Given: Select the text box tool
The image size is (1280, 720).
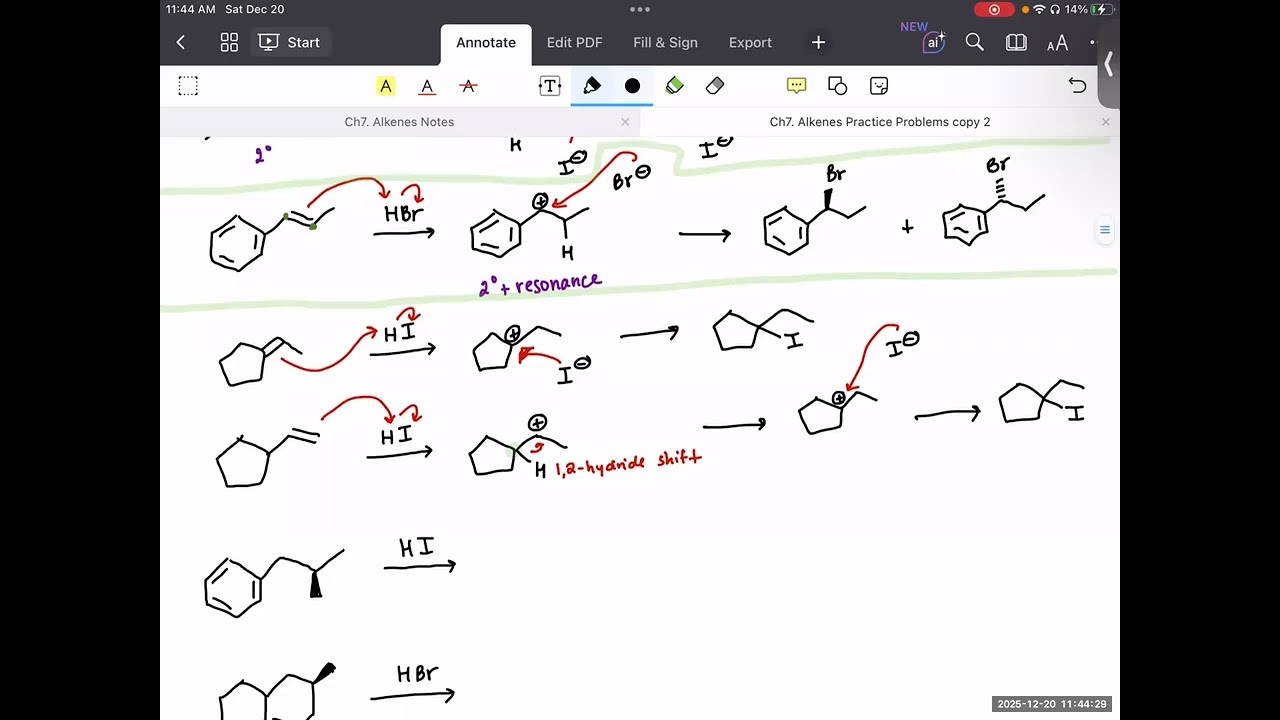Looking at the screenshot, I should tap(550, 86).
